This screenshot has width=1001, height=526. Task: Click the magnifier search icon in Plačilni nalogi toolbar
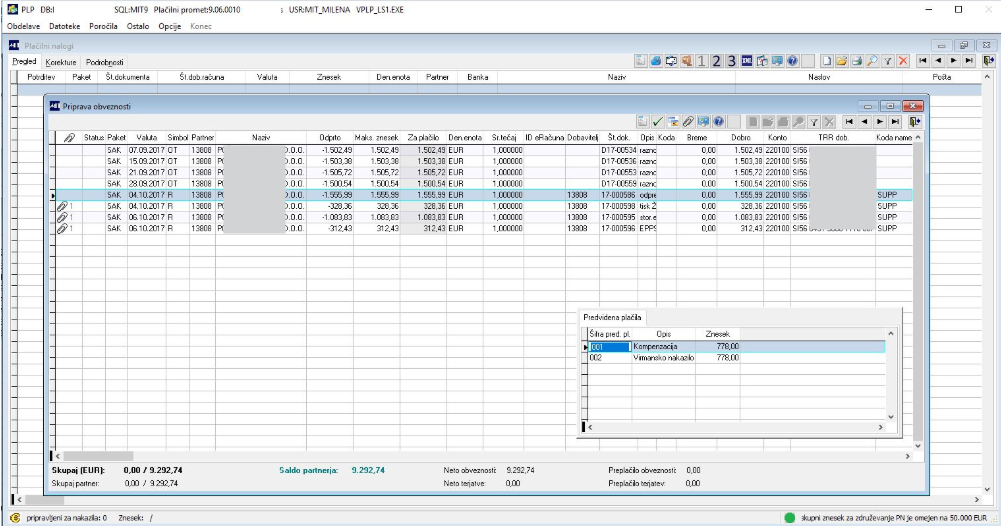(872, 61)
